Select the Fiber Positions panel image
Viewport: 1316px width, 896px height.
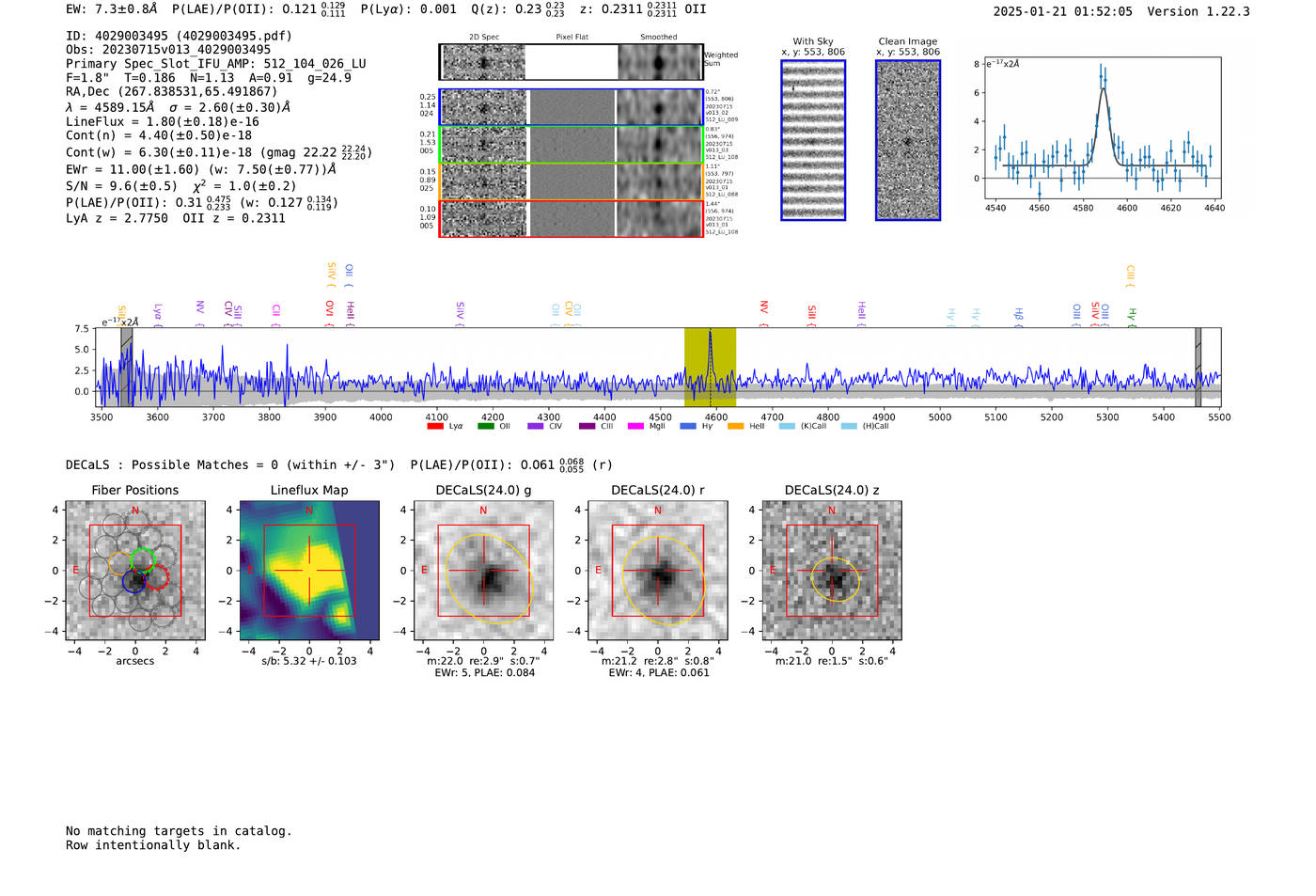(x=135, y=570)
